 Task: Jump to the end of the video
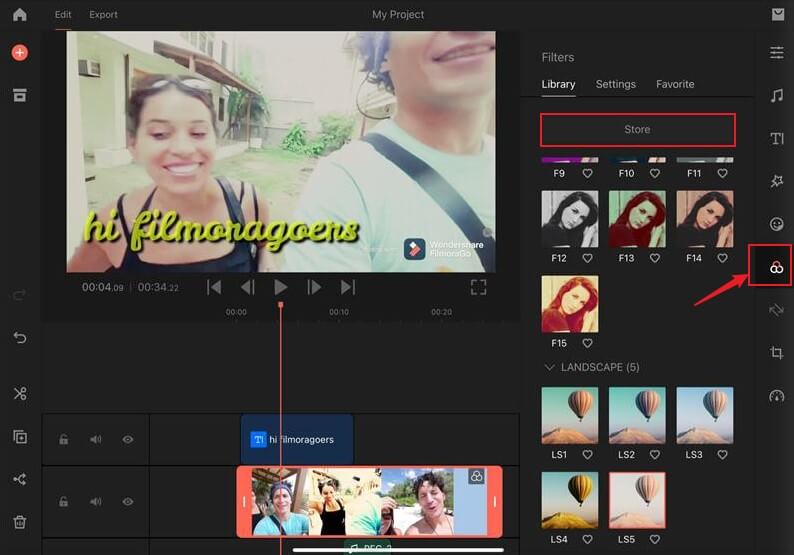348,287
